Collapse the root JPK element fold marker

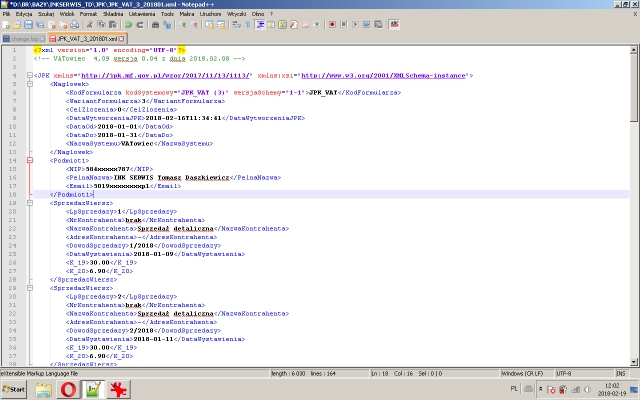(x=31, y=75)
